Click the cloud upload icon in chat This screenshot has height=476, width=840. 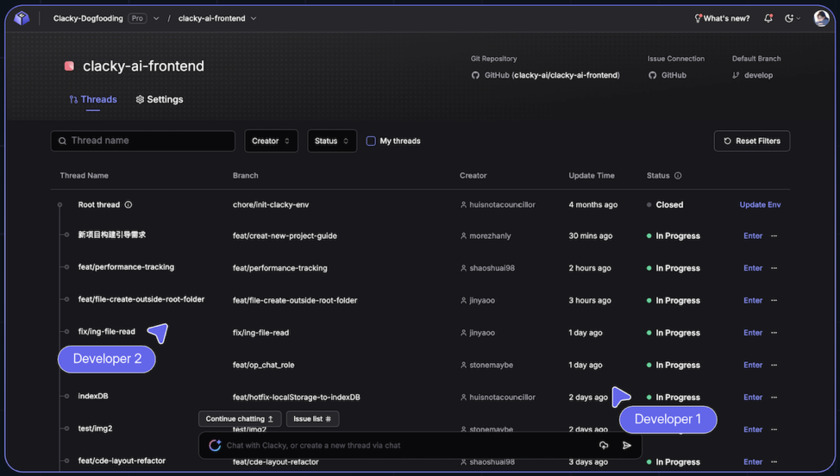pos(604,445)
